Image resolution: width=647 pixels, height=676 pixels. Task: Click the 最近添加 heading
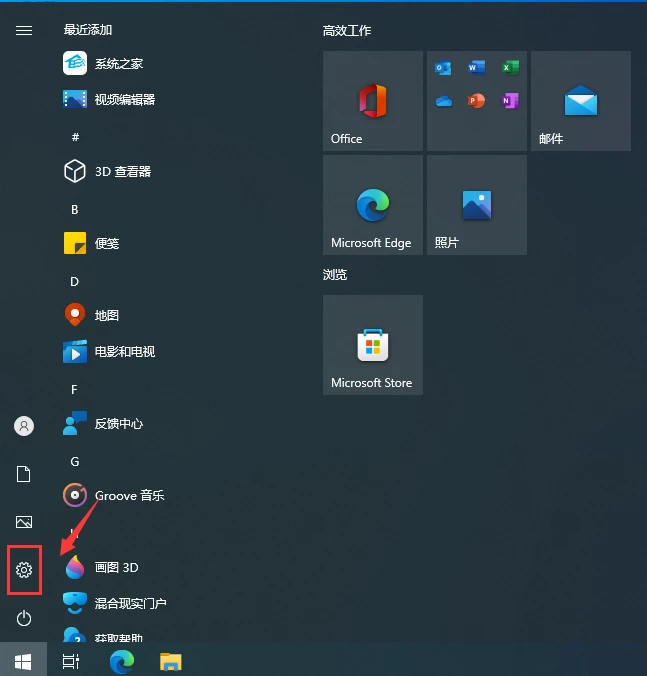pyautogui.click(x=88, y=30)
